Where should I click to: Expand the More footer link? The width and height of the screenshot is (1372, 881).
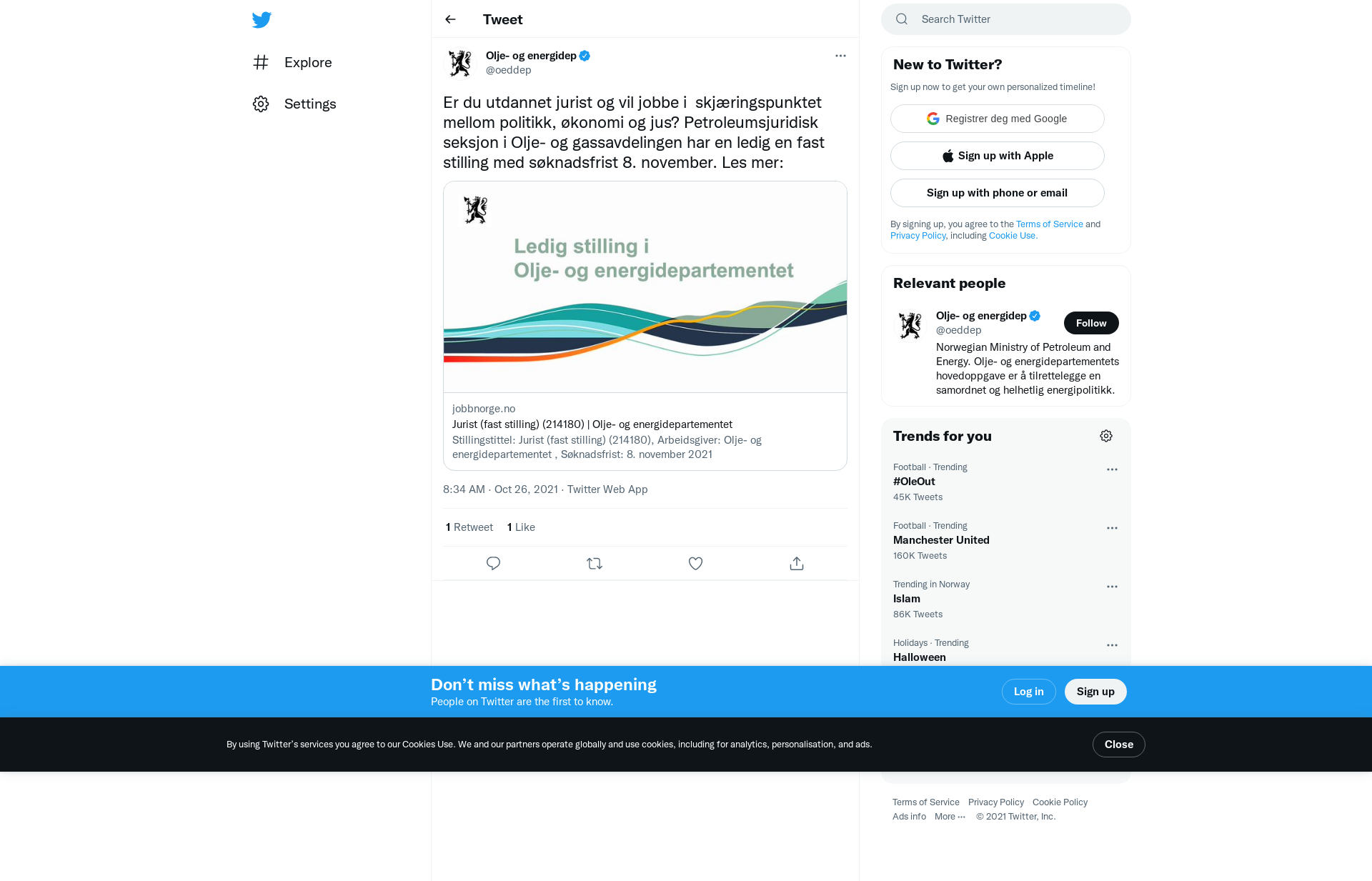point(950,817)
